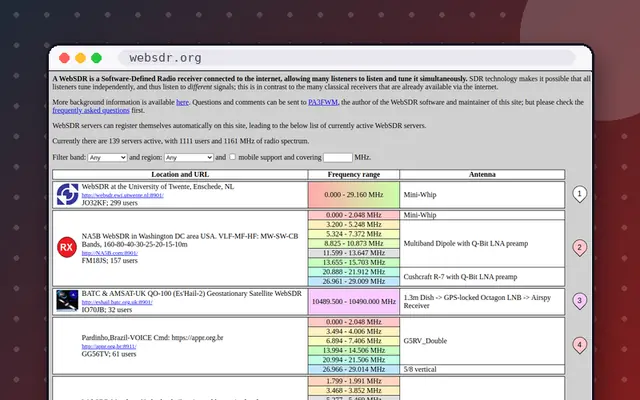Click the 'Frequency range' column header
Viewport: 640px width, 400px height.
point(354,175)
